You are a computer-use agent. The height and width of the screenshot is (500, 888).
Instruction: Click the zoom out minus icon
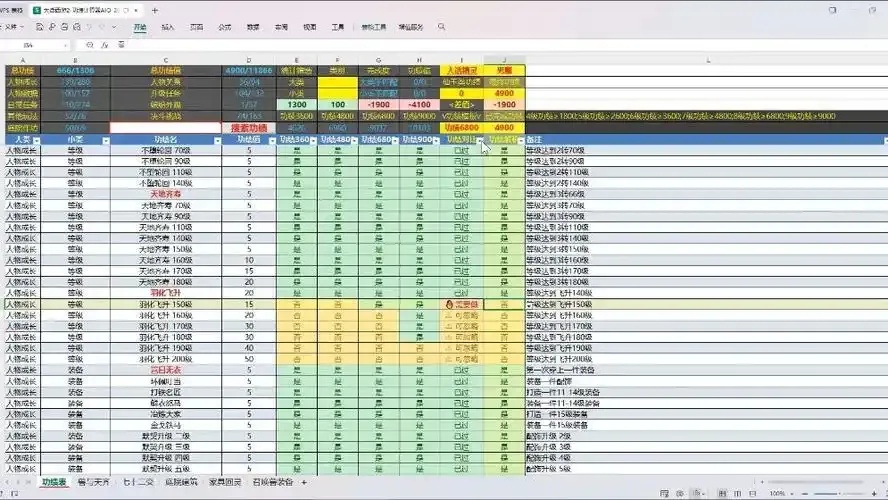point(805,494)
